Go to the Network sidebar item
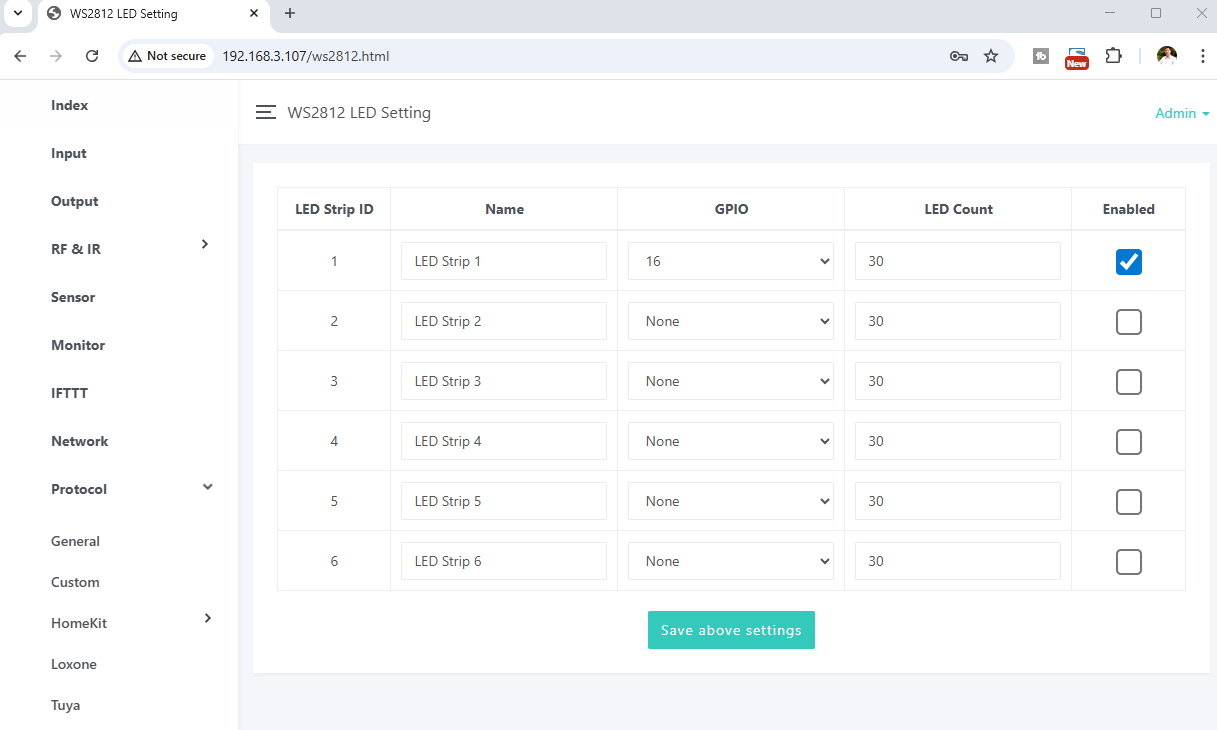The image size is (1217, 730). coord(79,441)
